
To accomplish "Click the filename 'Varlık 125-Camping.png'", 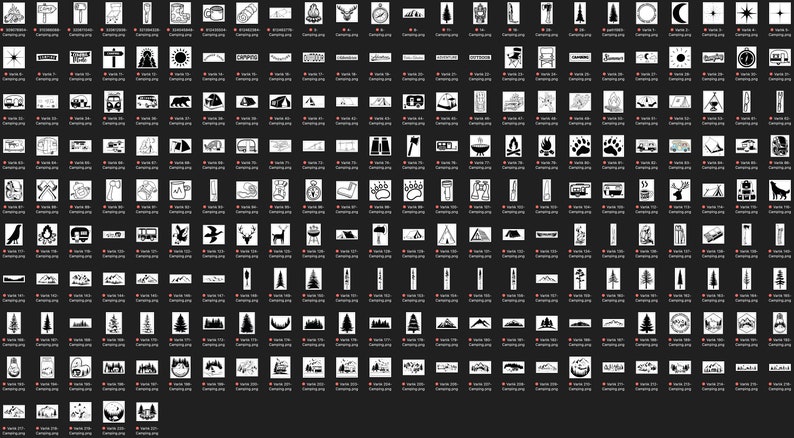I will pyautogui.click(x=280, y=254).
